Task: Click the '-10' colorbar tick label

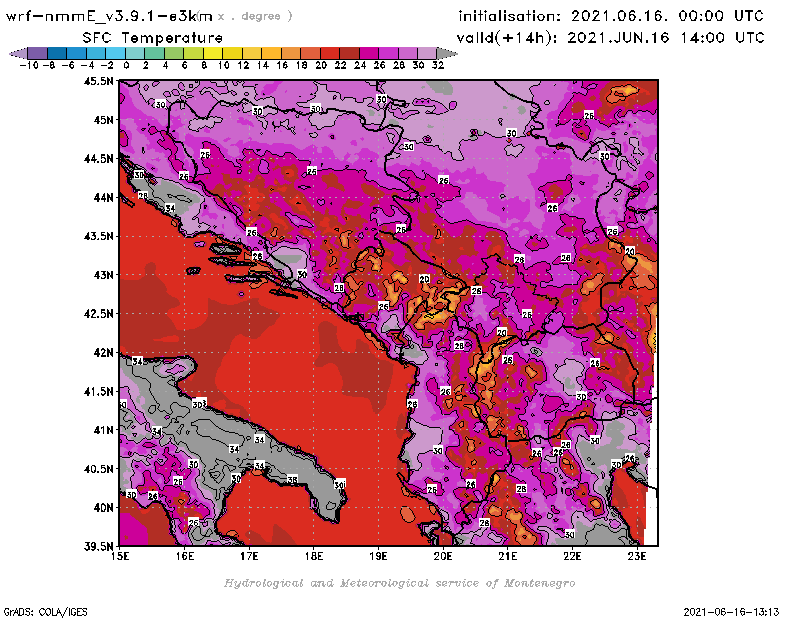Action: point(29,65)
